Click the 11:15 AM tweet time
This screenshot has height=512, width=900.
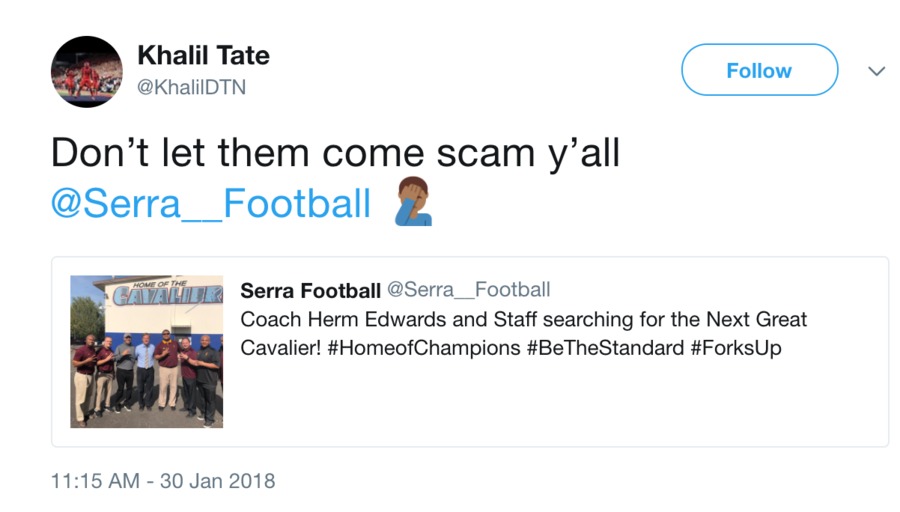95,481
